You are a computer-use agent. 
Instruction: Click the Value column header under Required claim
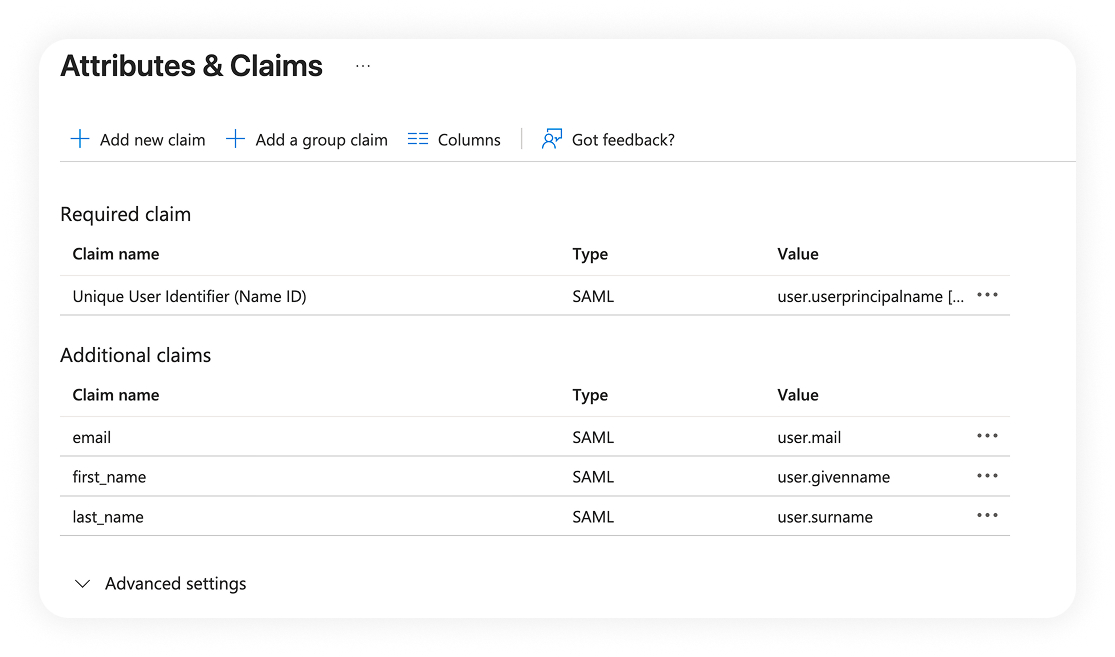(798, 254)
